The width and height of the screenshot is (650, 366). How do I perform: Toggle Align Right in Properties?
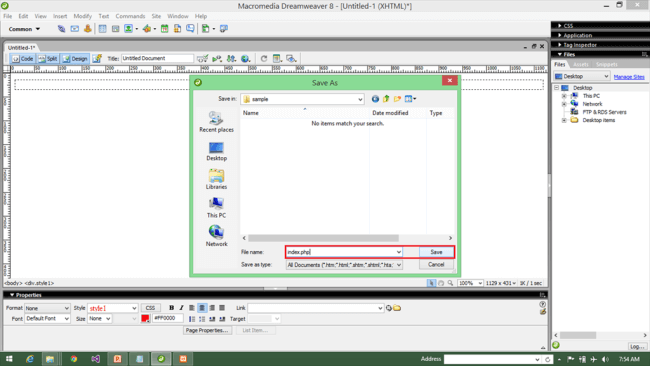(212, 308)
